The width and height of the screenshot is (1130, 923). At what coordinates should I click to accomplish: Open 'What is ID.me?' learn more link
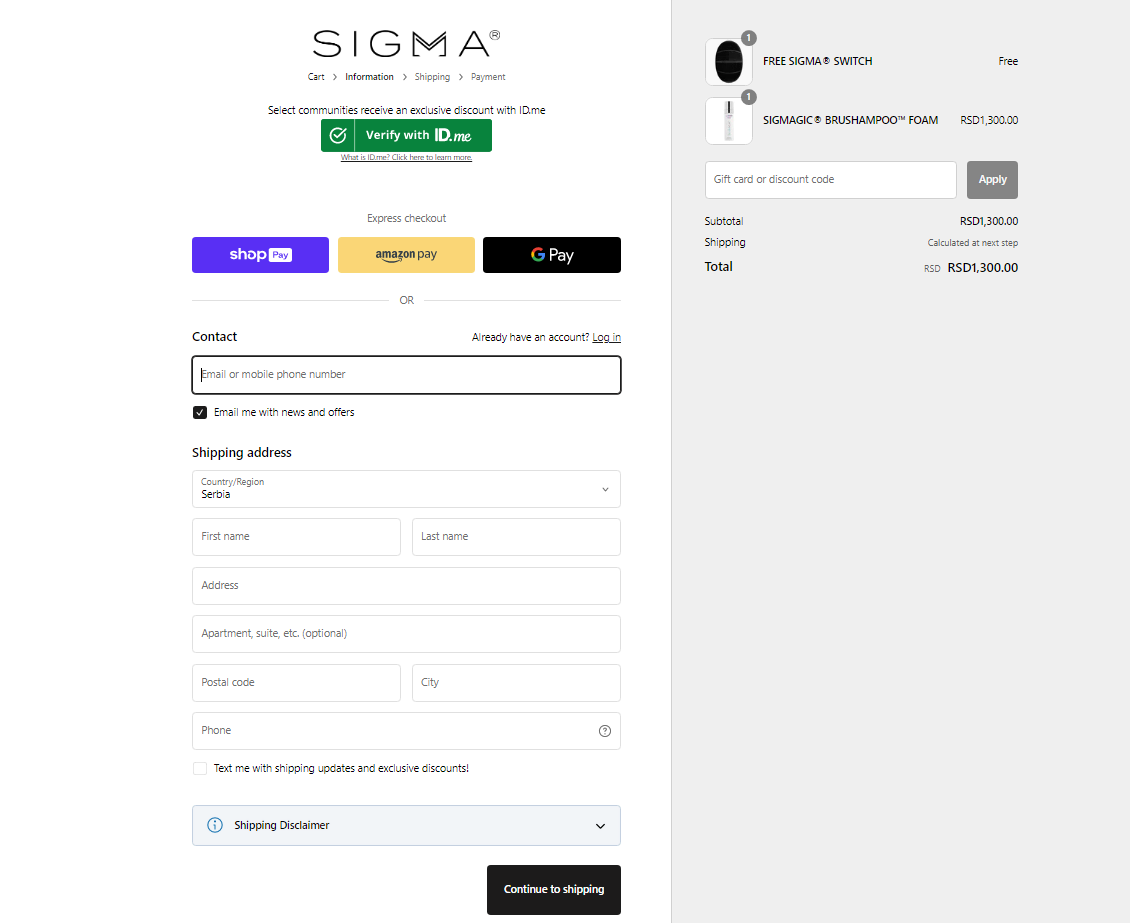click(406, 158)
